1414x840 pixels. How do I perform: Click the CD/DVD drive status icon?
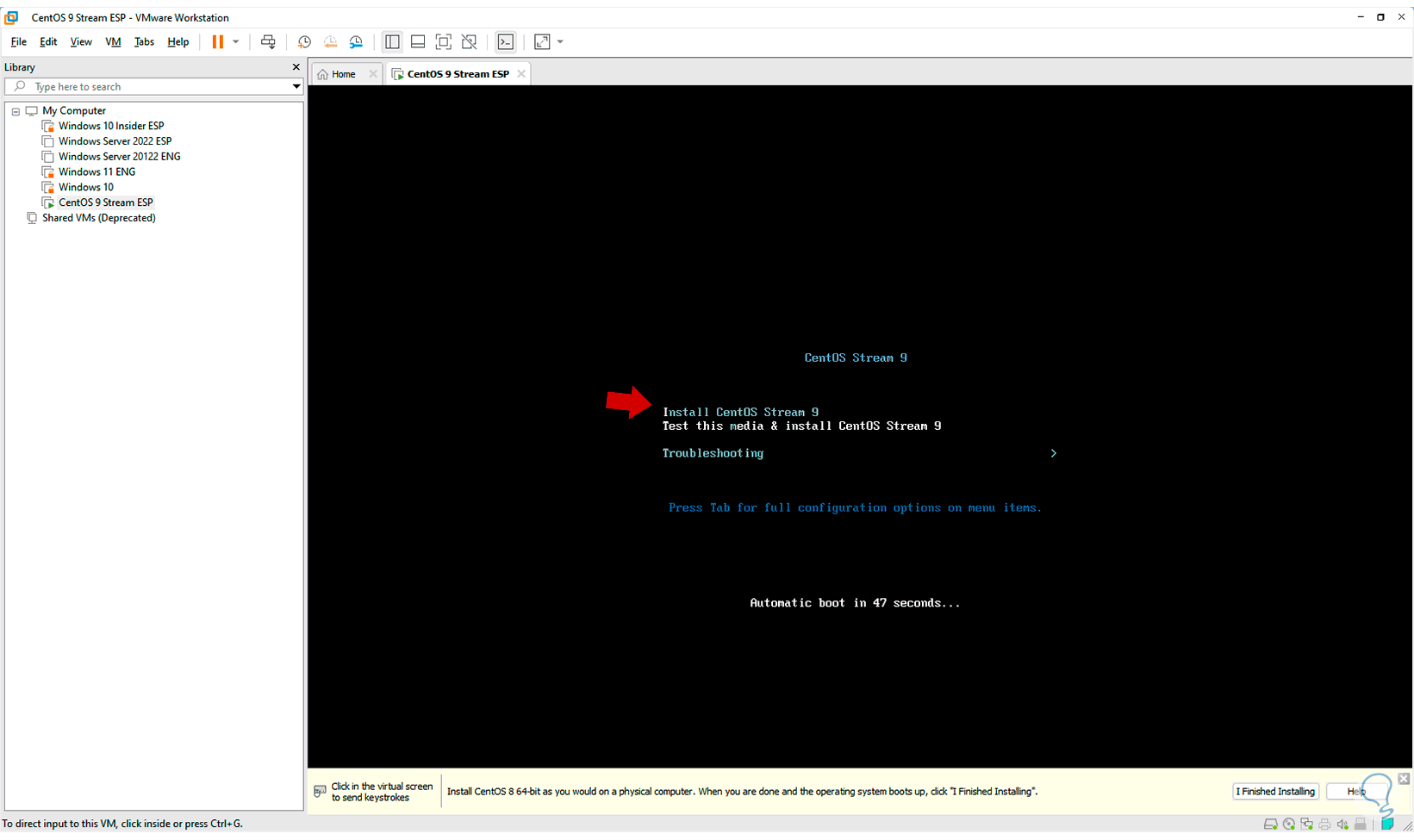1288,824
